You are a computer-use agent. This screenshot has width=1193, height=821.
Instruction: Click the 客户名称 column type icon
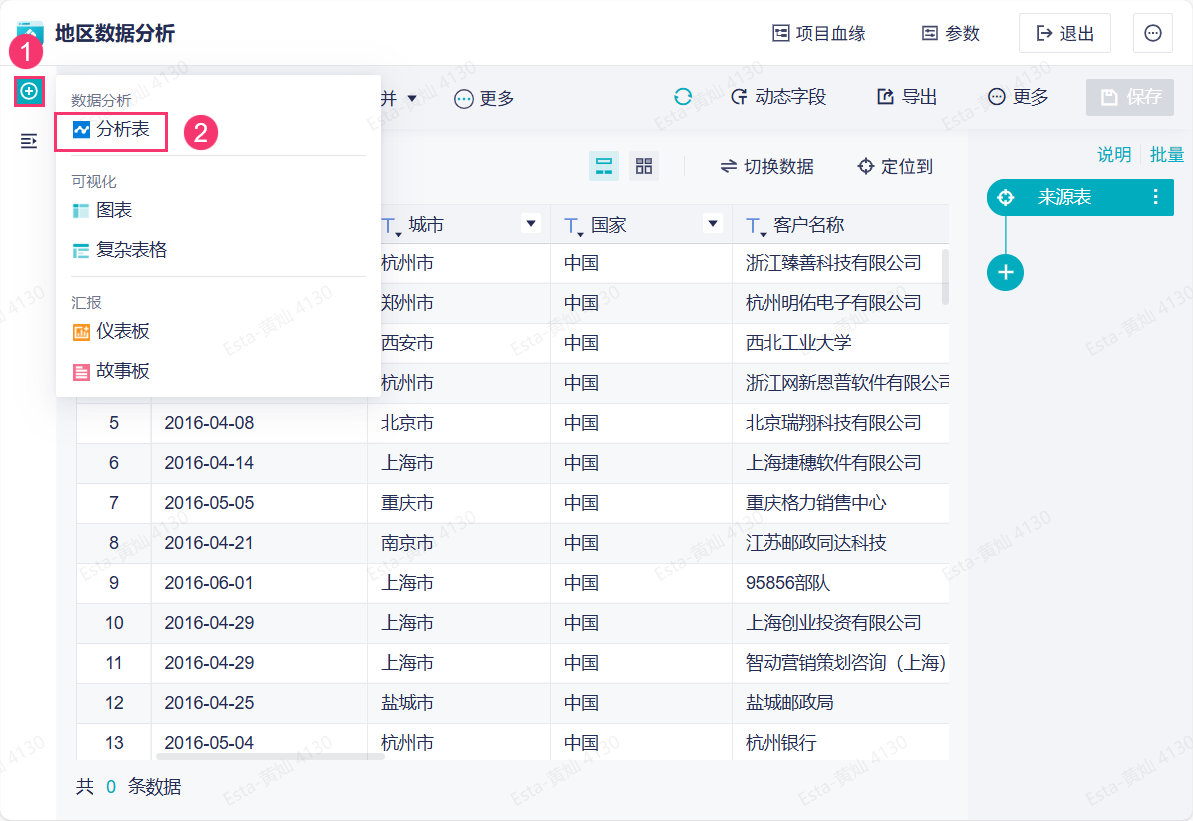click(756, 226)
